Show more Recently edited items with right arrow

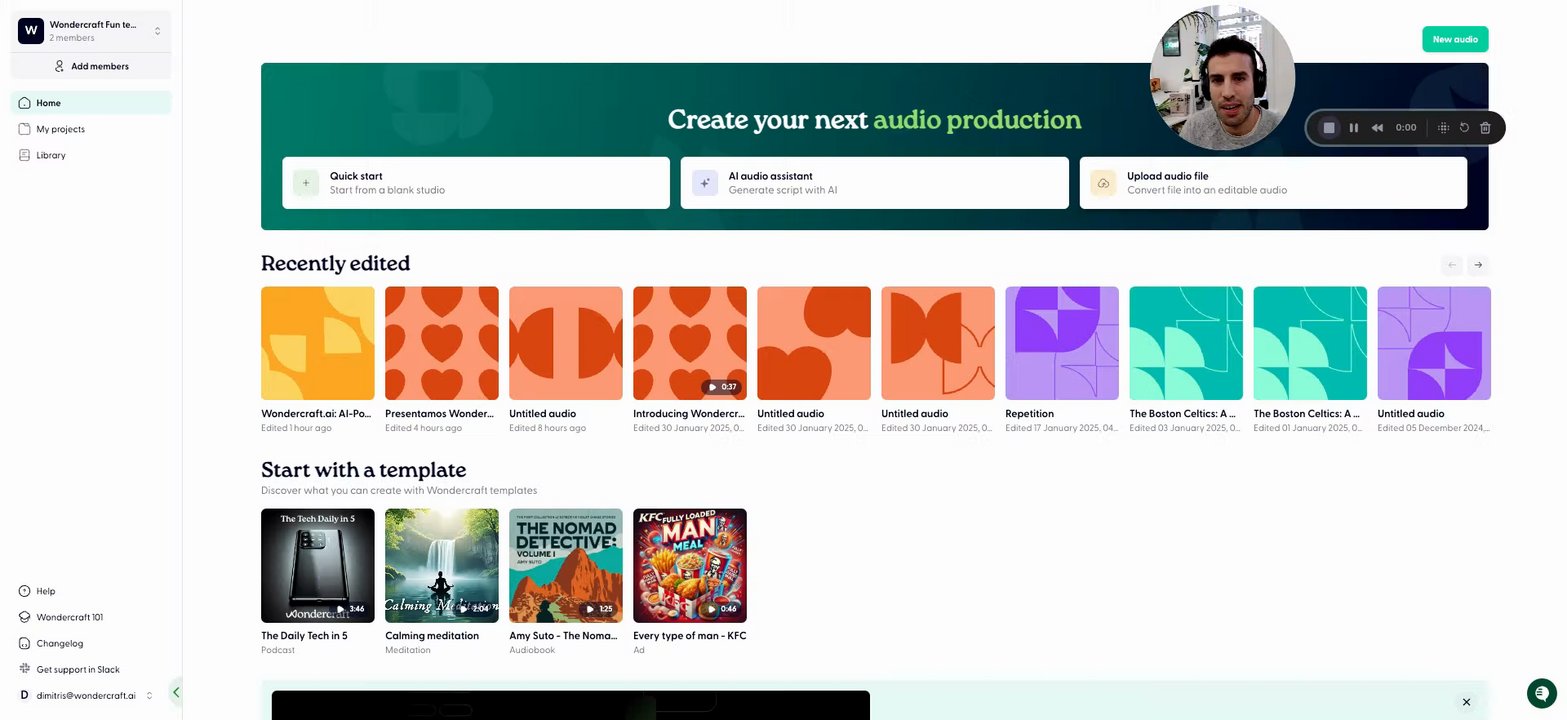1478,265
